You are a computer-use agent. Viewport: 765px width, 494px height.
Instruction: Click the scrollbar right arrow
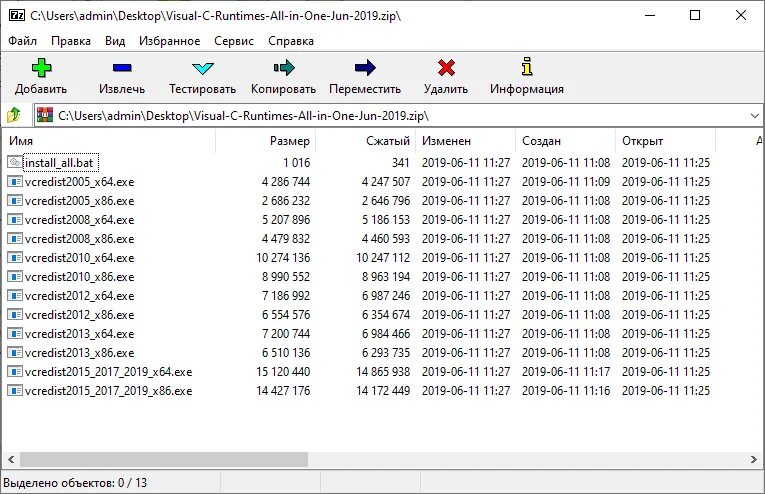[754, 459]
